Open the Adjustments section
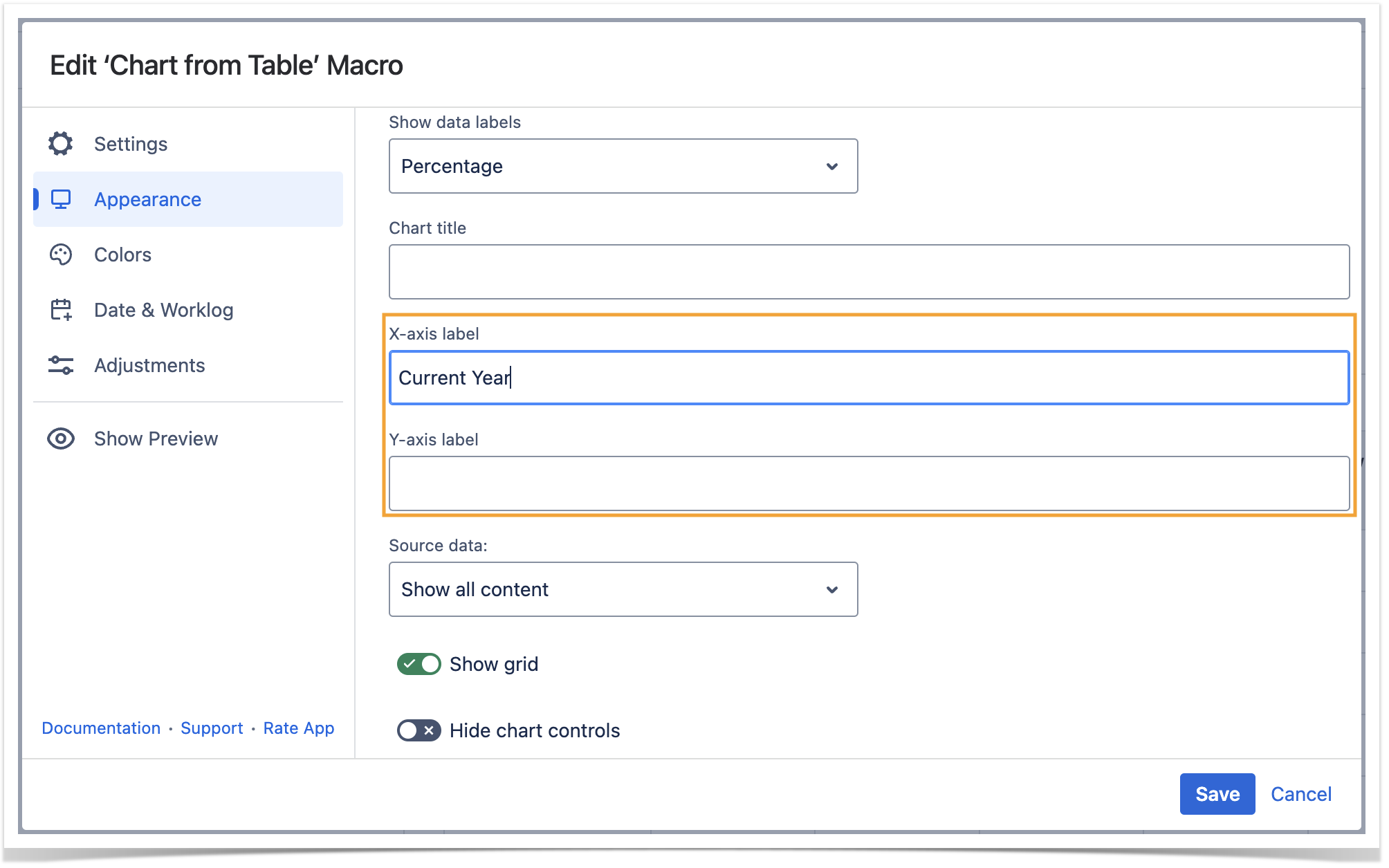 click(149, 365)
